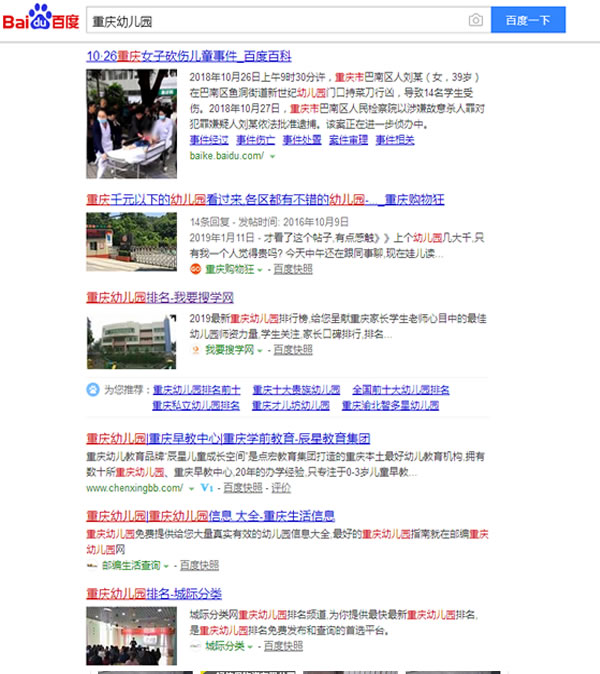Click the school building thumbnail
Screen dimensions: 600x674
(132, 342)
